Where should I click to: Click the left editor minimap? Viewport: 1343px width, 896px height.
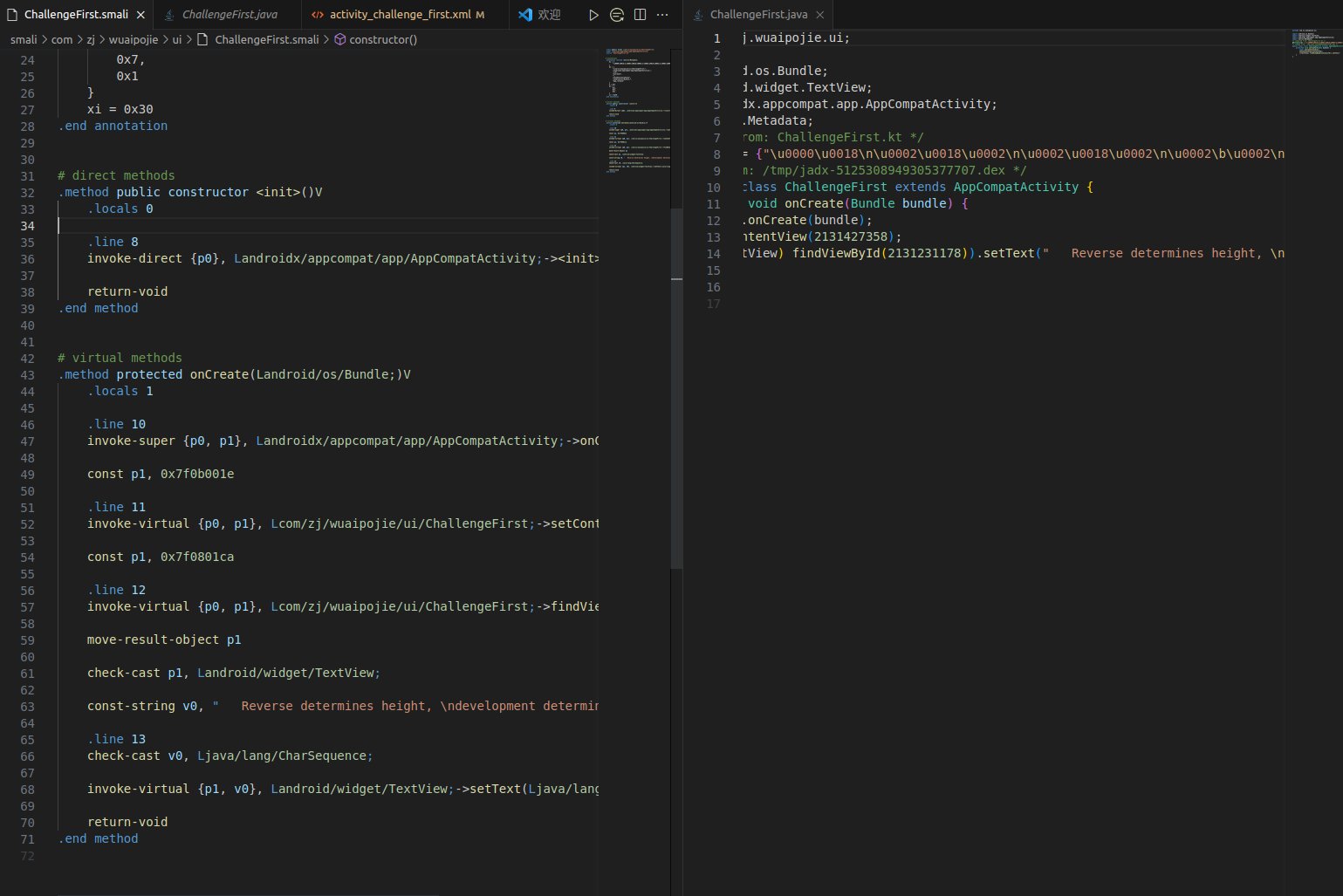(638, 110)
